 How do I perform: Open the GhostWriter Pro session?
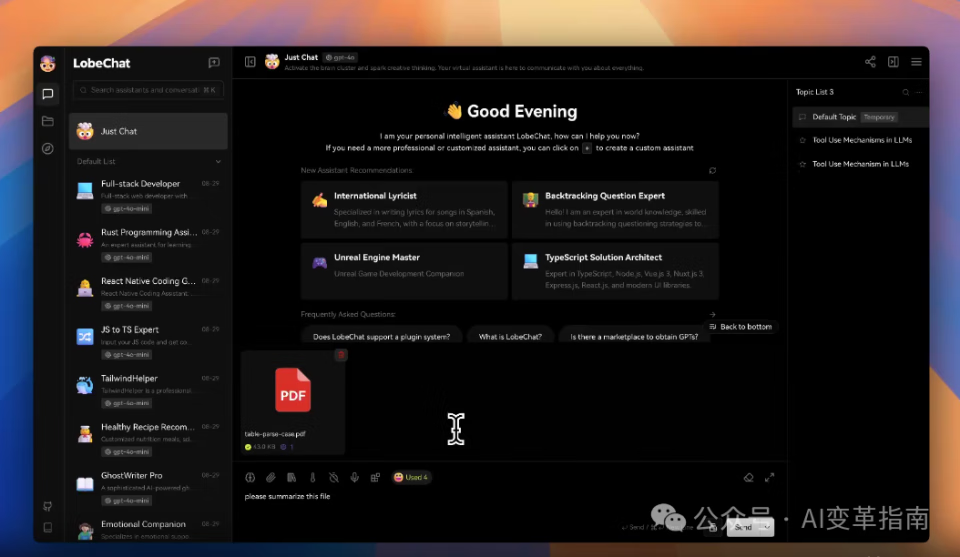coord(148,487)
